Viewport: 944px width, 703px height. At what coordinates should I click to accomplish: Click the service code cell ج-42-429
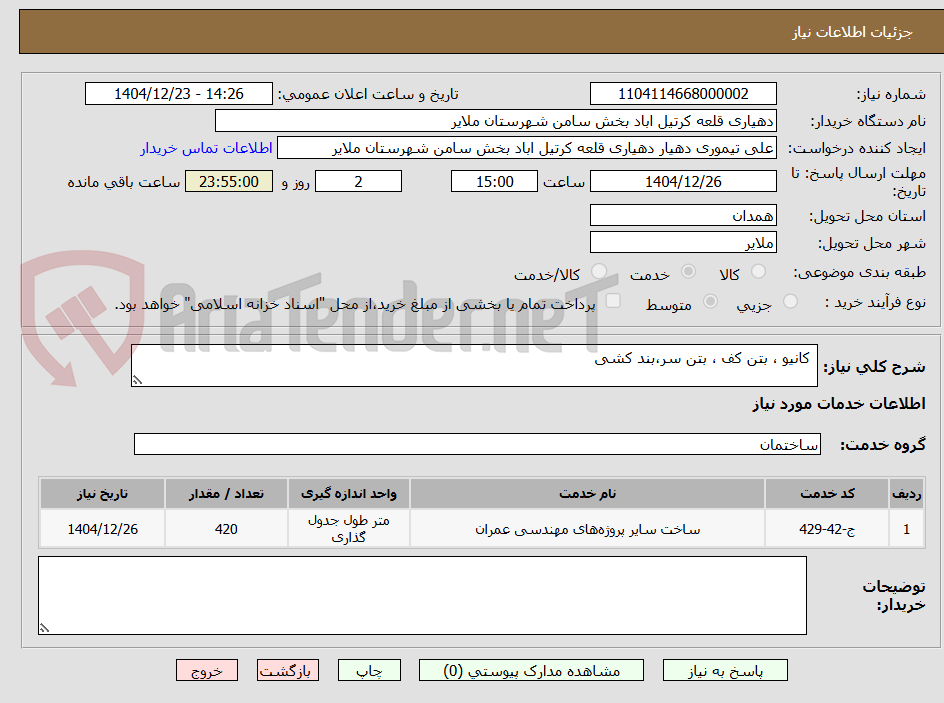pos(827,529)
